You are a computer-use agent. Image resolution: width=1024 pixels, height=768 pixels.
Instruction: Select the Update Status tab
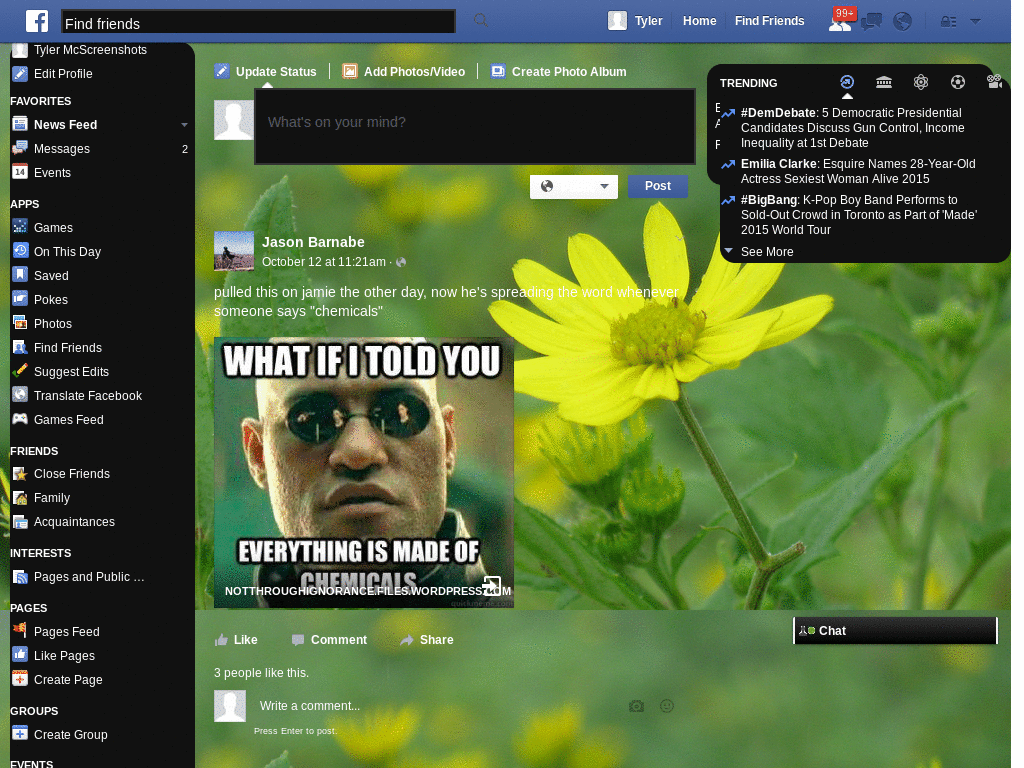click(x=266, y=72)
